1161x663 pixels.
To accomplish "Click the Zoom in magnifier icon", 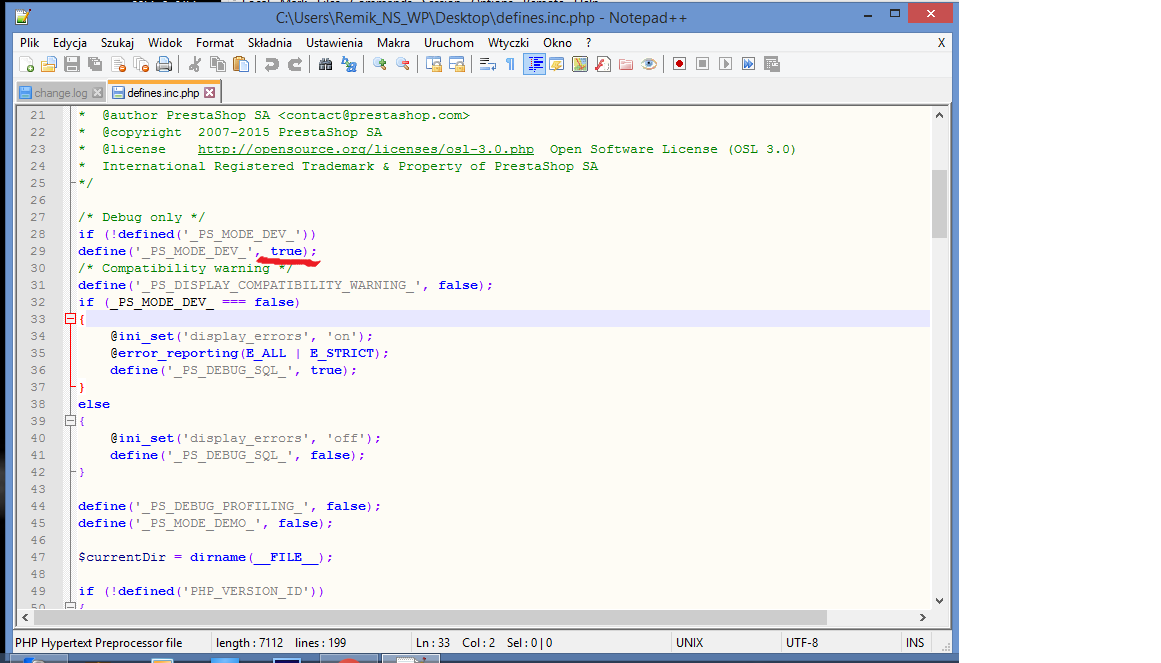I will tap(380, 64).
